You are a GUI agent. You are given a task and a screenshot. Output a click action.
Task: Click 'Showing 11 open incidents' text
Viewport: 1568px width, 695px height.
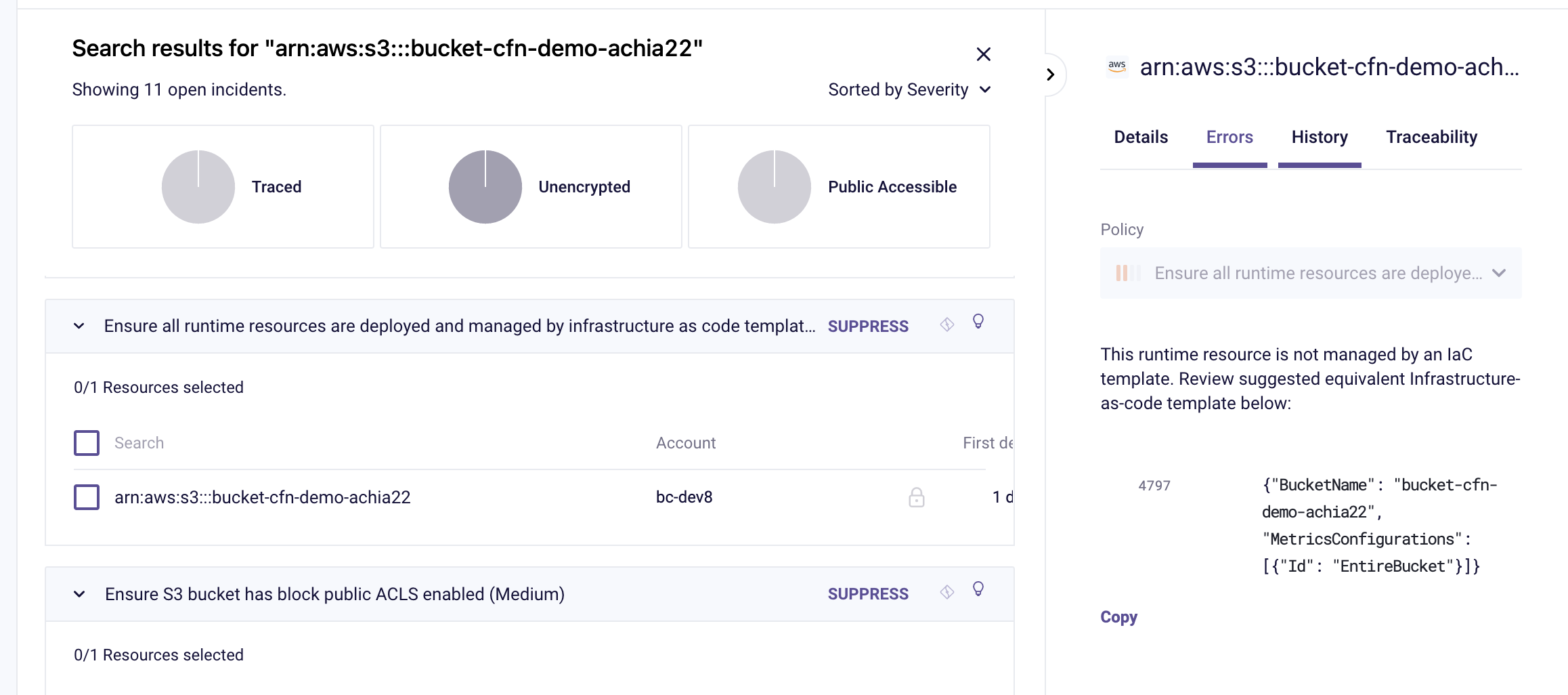coord(179,89)
